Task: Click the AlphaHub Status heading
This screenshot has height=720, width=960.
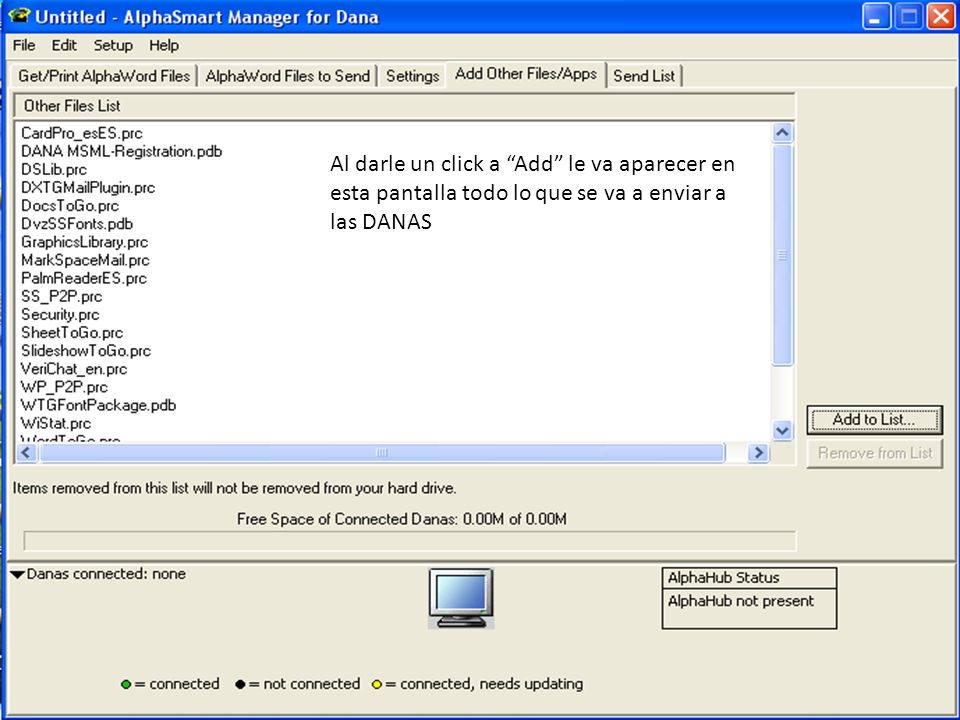Action: coord(723,578)
